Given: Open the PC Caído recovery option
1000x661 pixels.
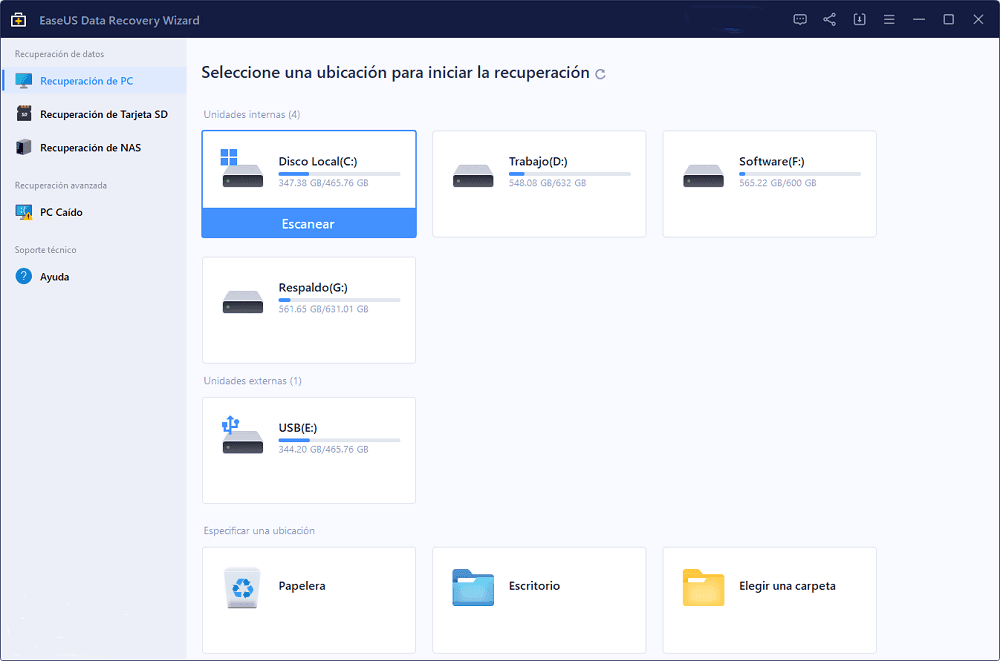Looking at the screenshot, I should [94, 212].
